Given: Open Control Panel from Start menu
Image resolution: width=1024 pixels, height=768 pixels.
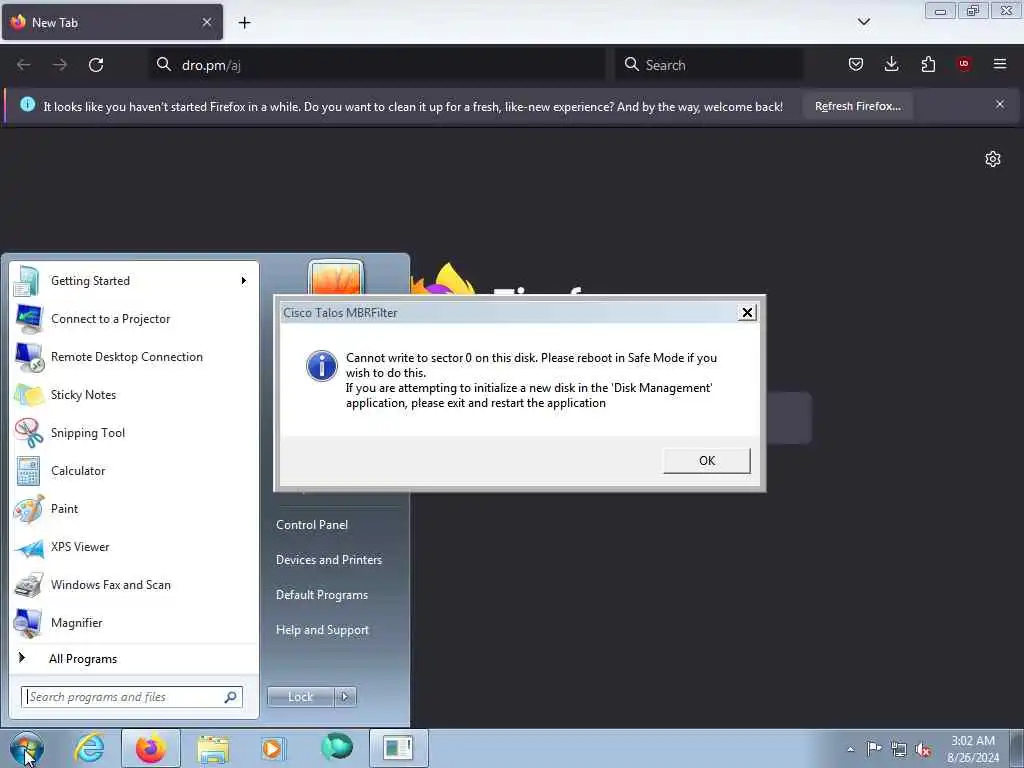Looking at the screenshot, I should (312, 525).
